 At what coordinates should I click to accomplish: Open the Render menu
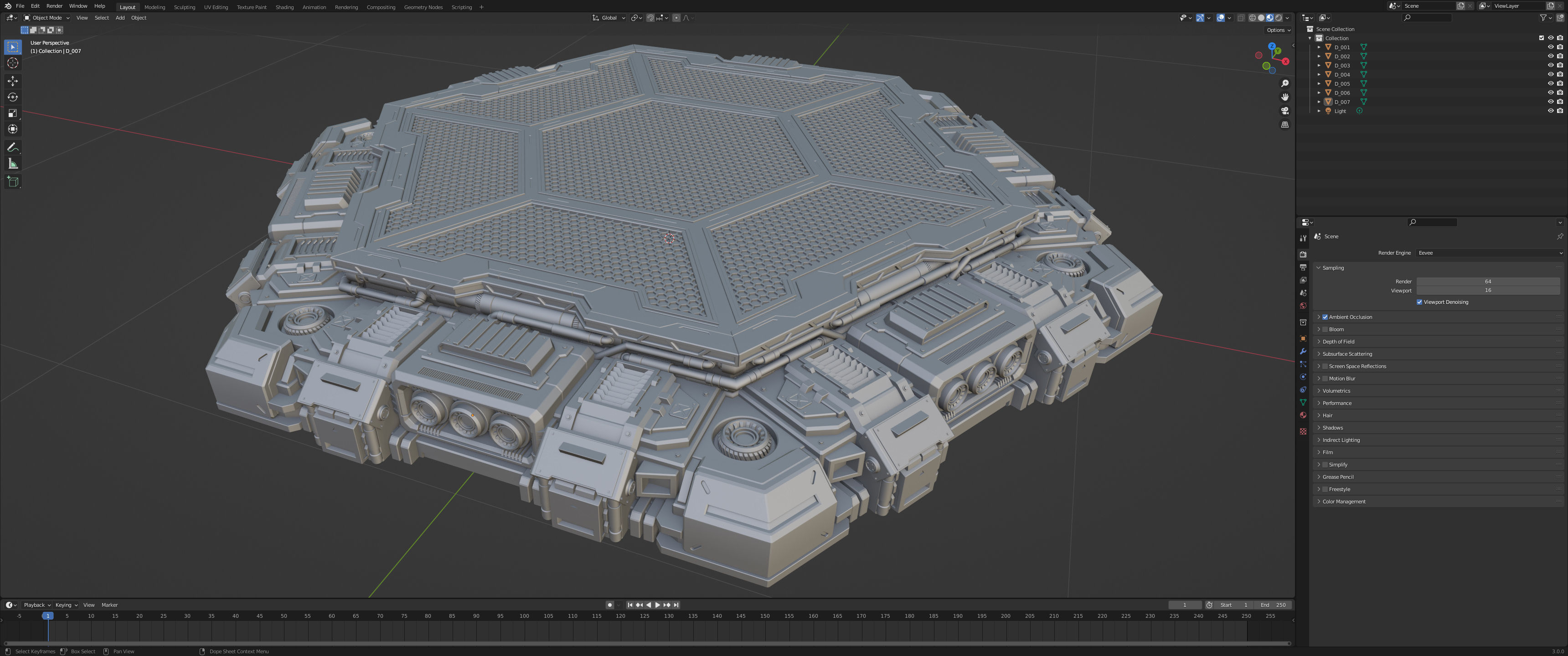[x=54, y=6]
